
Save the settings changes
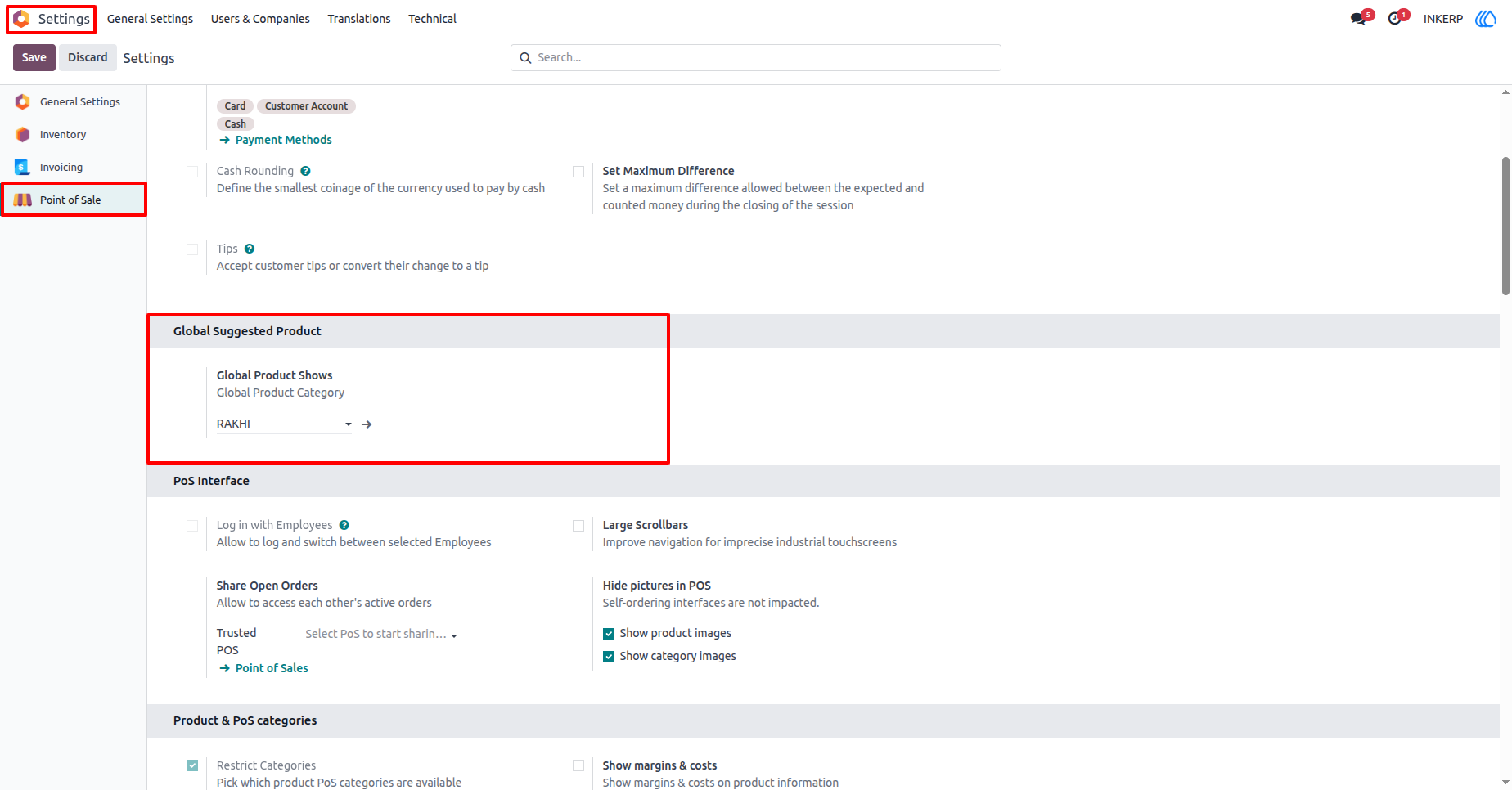(x=34, y=58)
